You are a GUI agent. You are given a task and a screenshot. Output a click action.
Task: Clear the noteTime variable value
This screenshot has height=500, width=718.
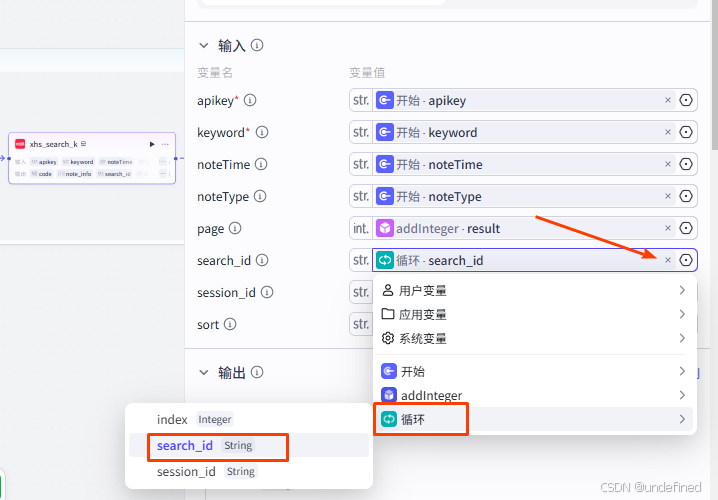(668, 164)
